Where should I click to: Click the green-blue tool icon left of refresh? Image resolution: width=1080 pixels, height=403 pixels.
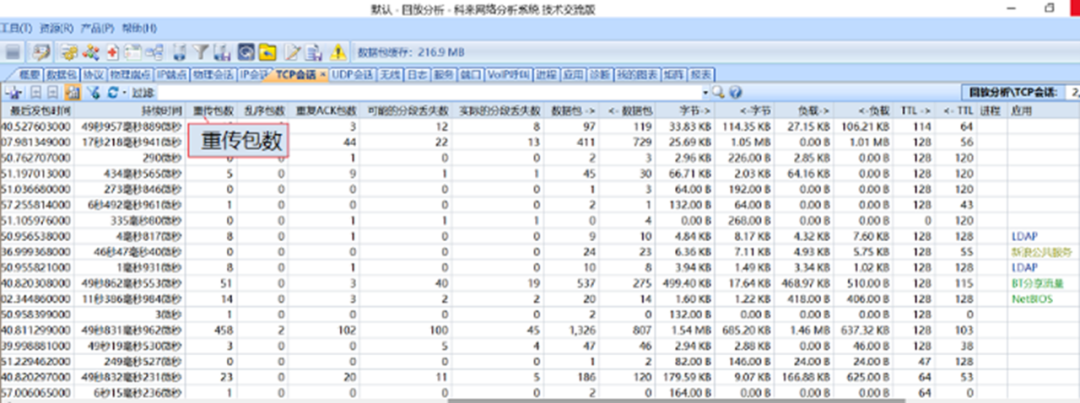click(x=94, y=92)
